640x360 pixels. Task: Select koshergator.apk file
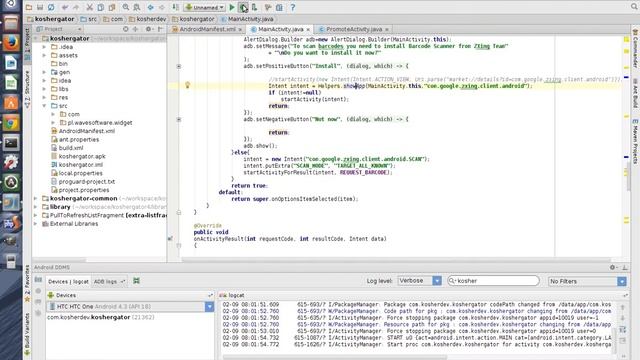78,156
